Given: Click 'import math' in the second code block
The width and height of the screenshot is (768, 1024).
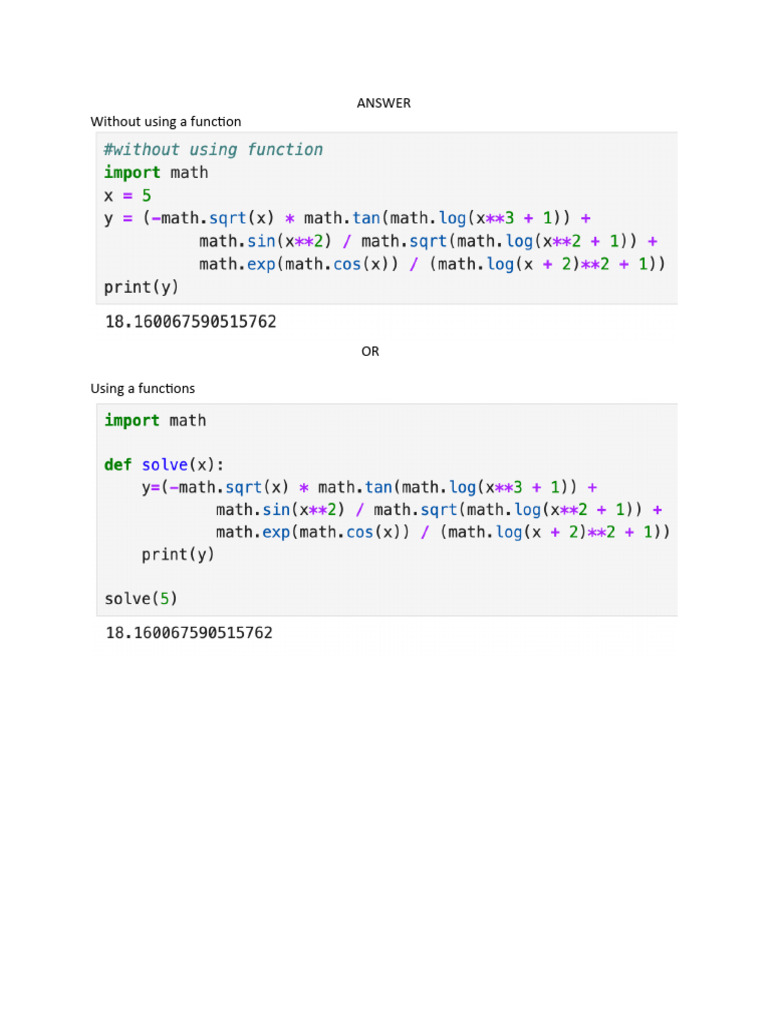Looking at the screenshot, I should tap(155, 420).
